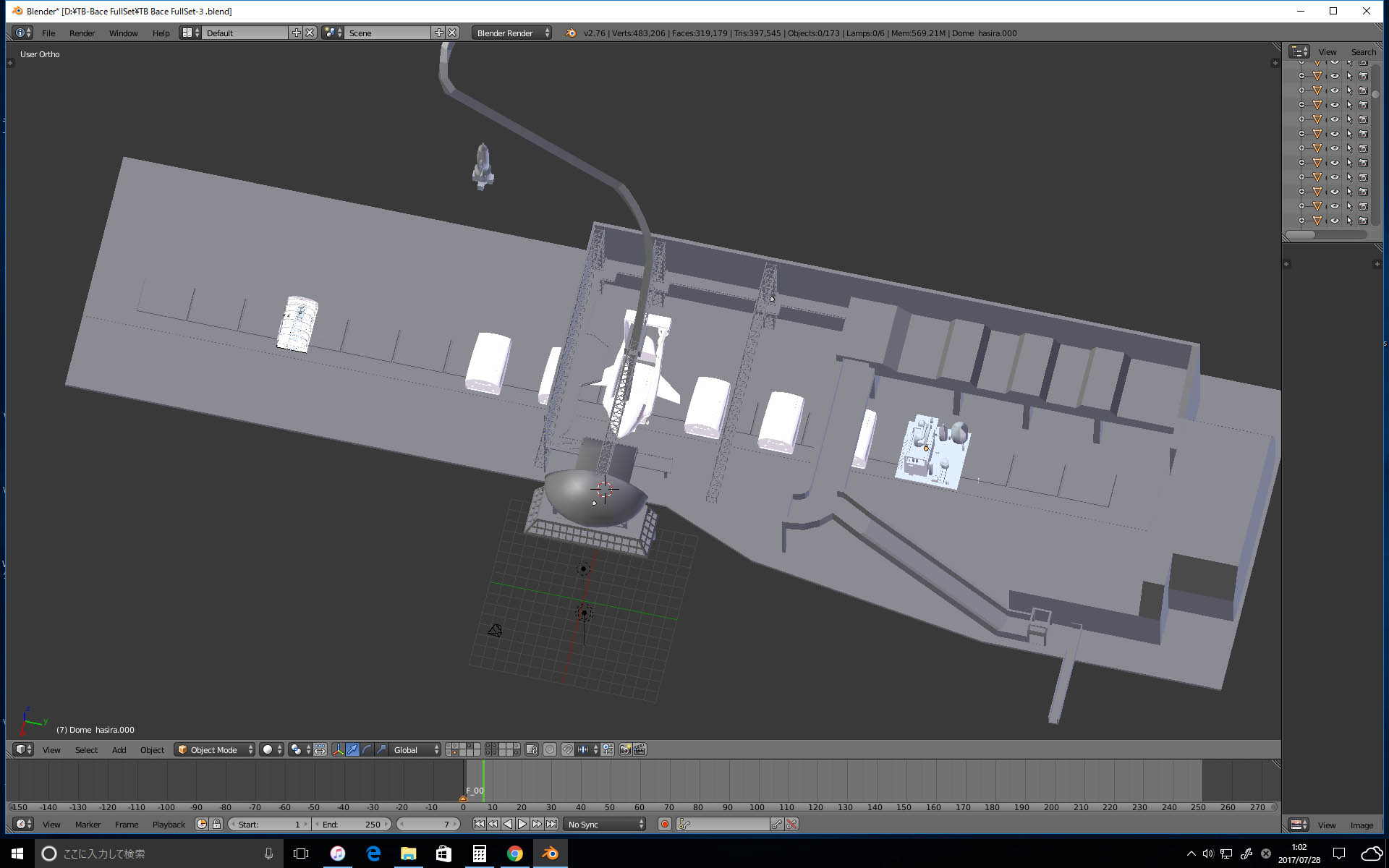The width and height of the screenshot is (1389, 868).
Task: Insert keyframe with key icon
Action: point(777,824)
